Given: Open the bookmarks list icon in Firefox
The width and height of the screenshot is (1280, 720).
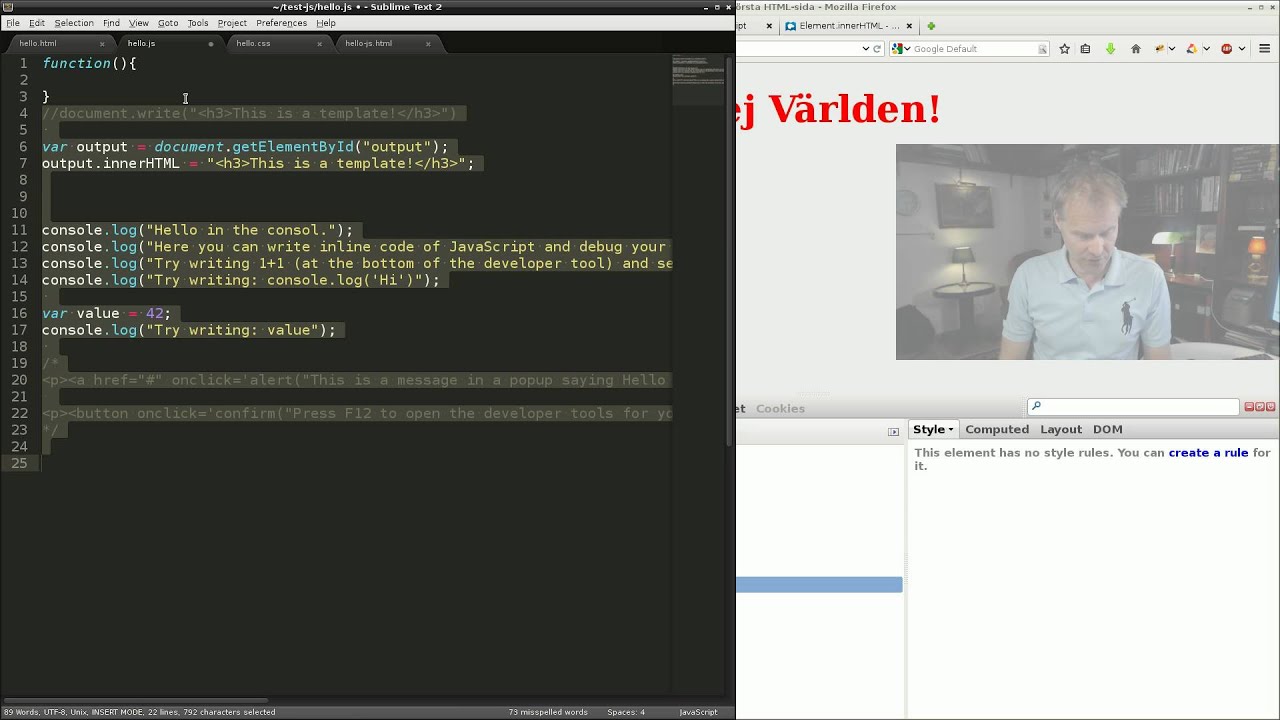Looking at the screenshot, I should 1085,49.
